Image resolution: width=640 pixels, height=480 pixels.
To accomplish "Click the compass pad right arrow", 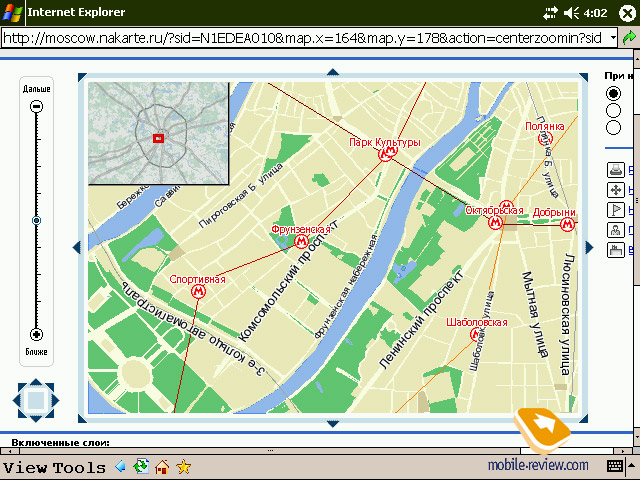I will [x=56, y=400].
